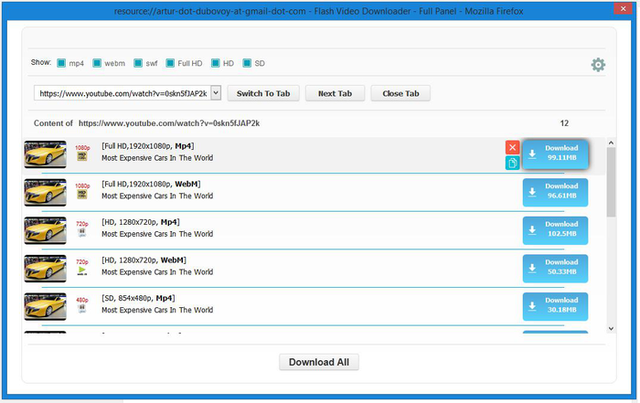Select the [SD, 854x480p, Mp4] text
The image size is (640, 403).
[x=138, y=298]
